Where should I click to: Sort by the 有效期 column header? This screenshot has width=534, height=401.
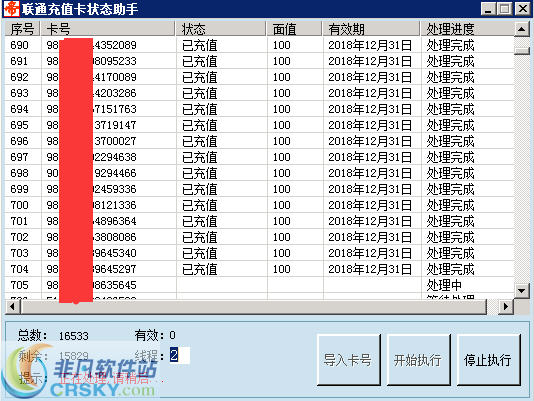click(371, 29)
